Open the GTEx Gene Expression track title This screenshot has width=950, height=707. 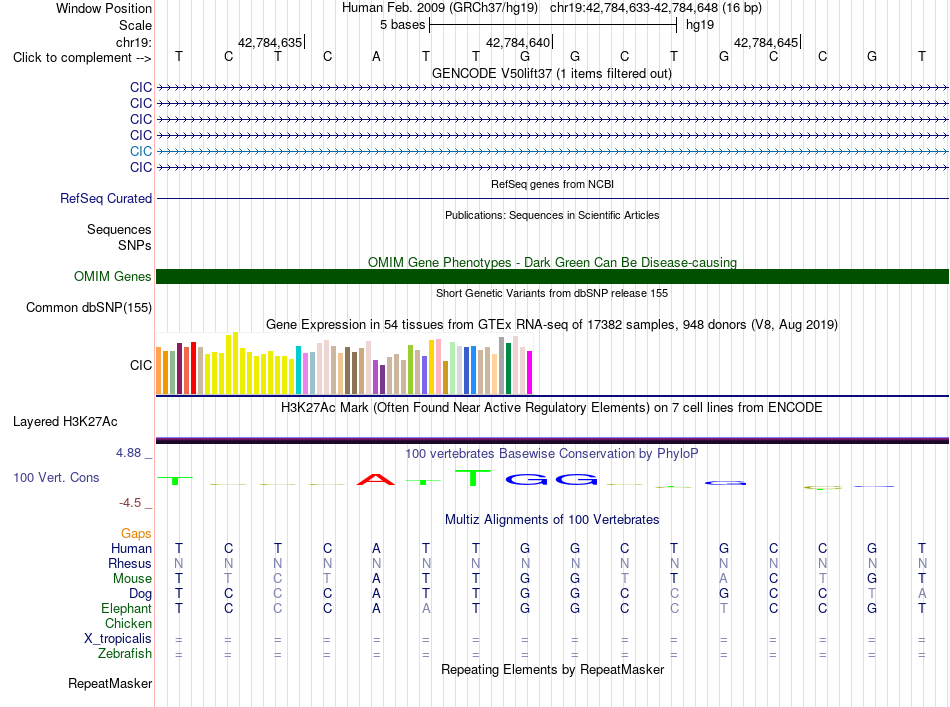pos(552,324)
